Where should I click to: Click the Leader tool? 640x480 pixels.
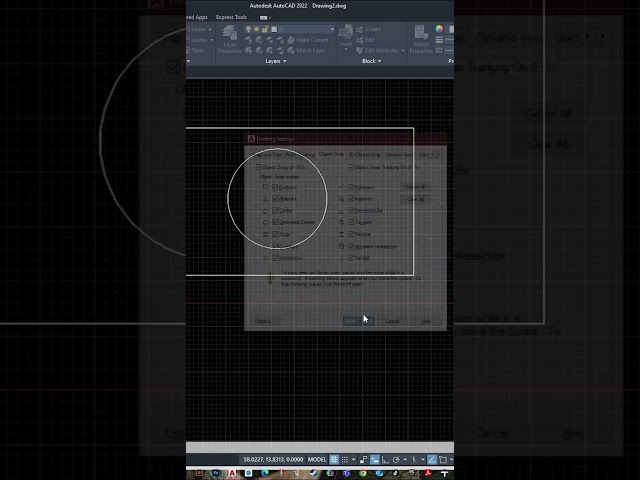198,40
